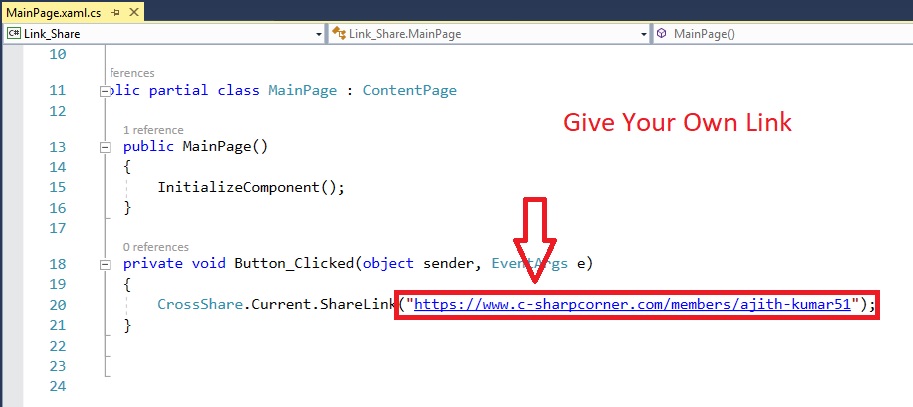913x407 pixels.
Task: Open the MainPage() member dropdown
Action: [783, 34]
